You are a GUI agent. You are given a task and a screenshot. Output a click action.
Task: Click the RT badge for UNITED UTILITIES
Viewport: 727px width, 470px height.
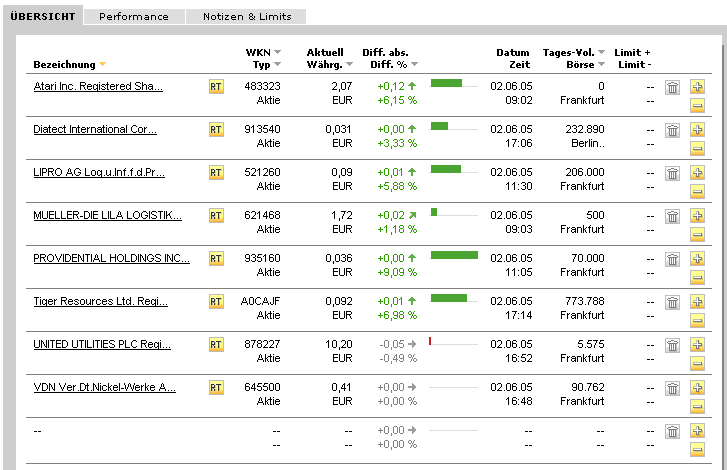pos(216,345)
